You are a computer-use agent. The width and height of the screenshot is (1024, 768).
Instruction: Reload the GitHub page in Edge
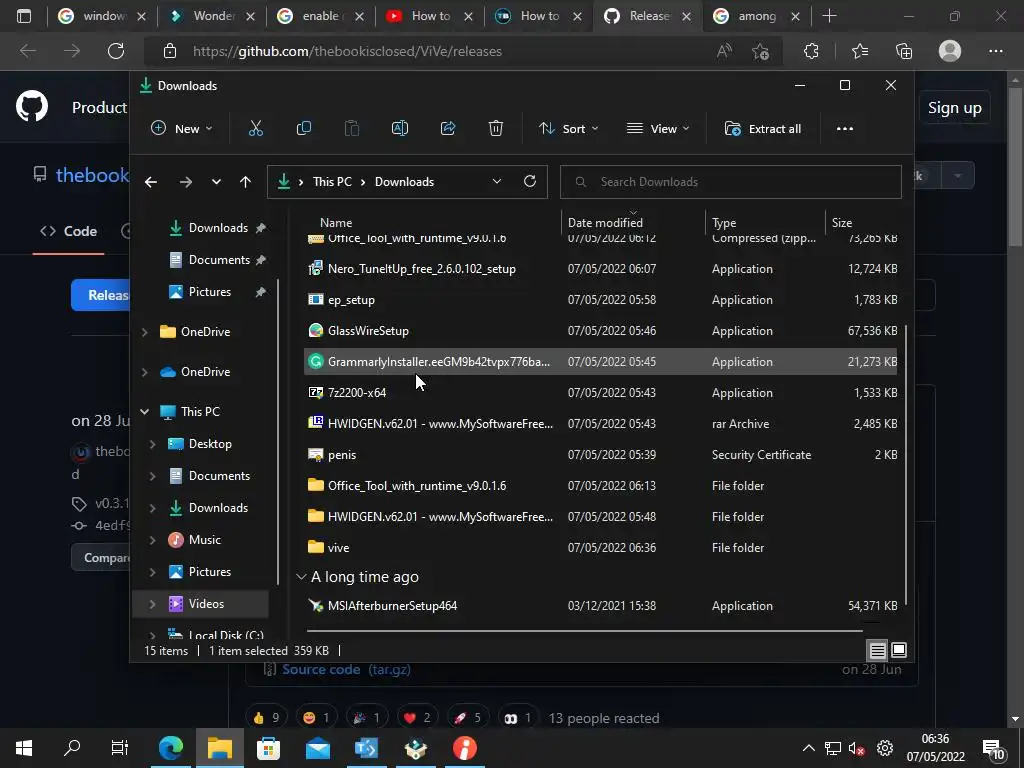(116, 51)
